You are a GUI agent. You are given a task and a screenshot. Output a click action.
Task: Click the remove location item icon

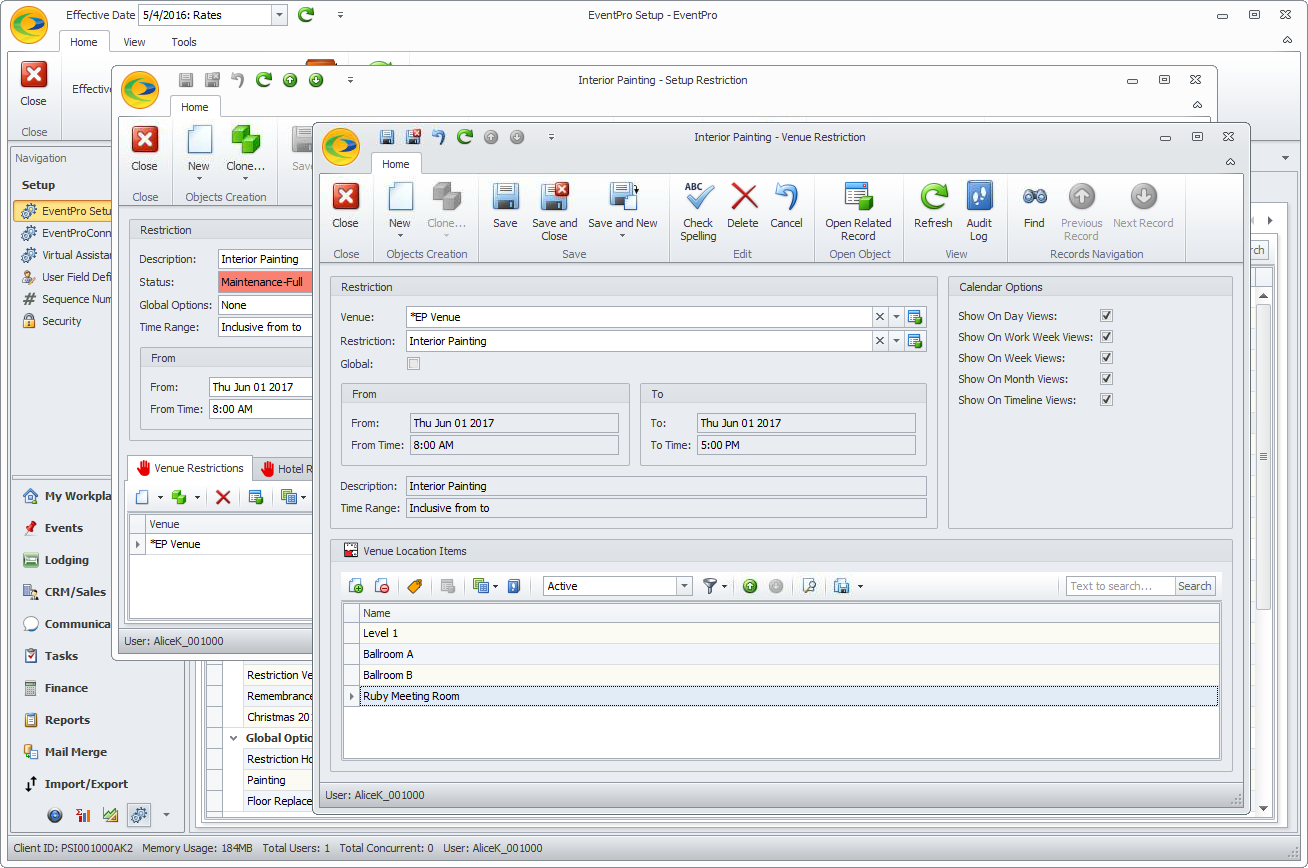point(381,586)
